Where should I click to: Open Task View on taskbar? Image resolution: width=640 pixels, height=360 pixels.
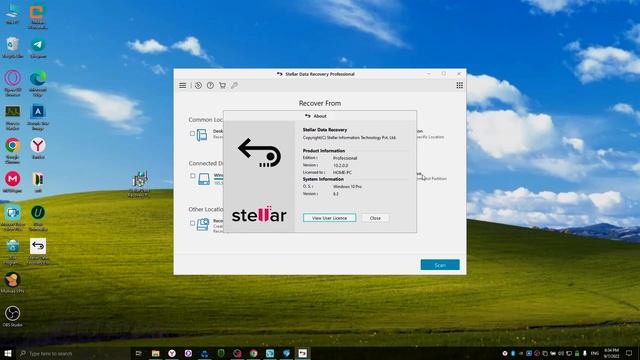[x=139, y=353]
